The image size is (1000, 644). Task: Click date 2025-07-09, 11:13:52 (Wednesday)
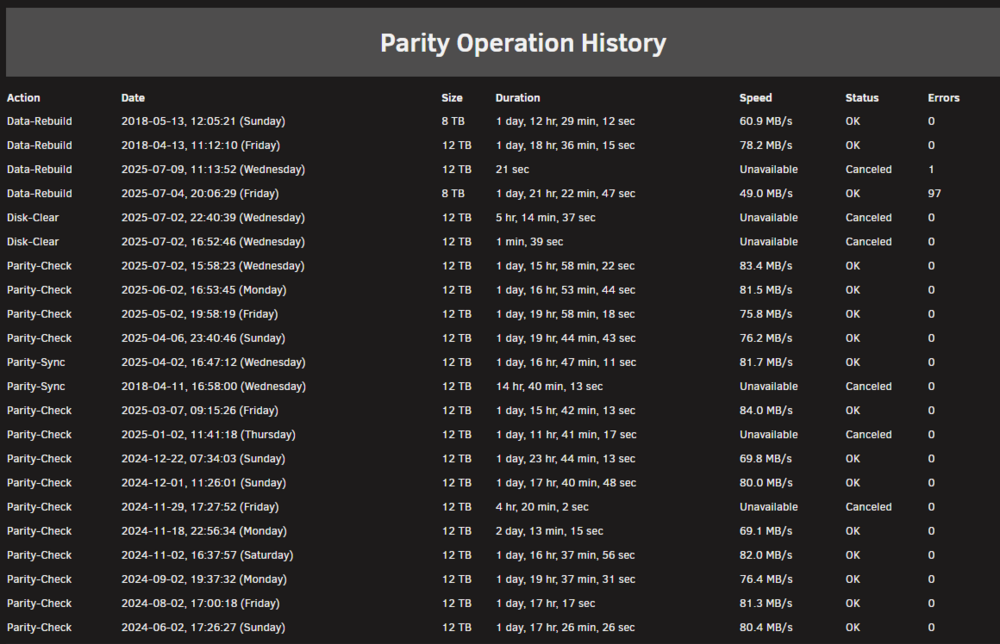[x=213, y=170]
